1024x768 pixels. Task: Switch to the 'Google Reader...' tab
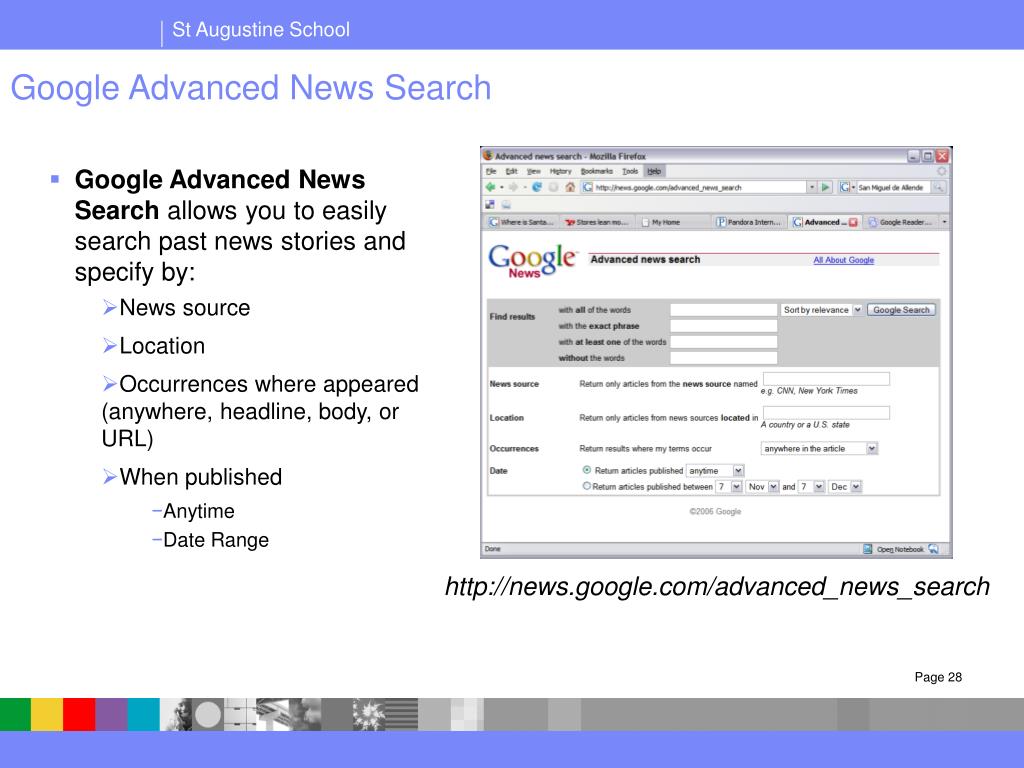click(901, 223)
